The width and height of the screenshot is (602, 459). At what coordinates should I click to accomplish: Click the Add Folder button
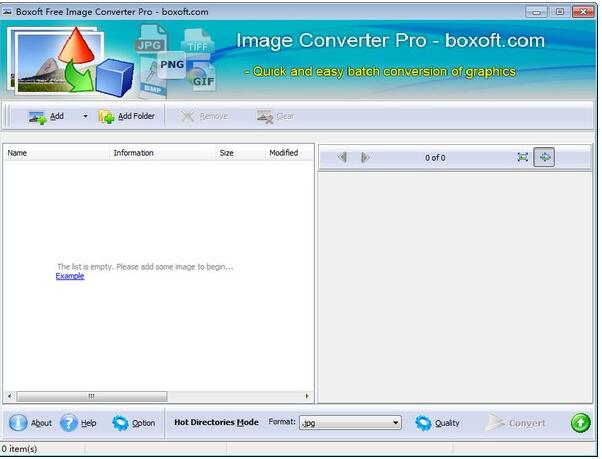(126, 116)
